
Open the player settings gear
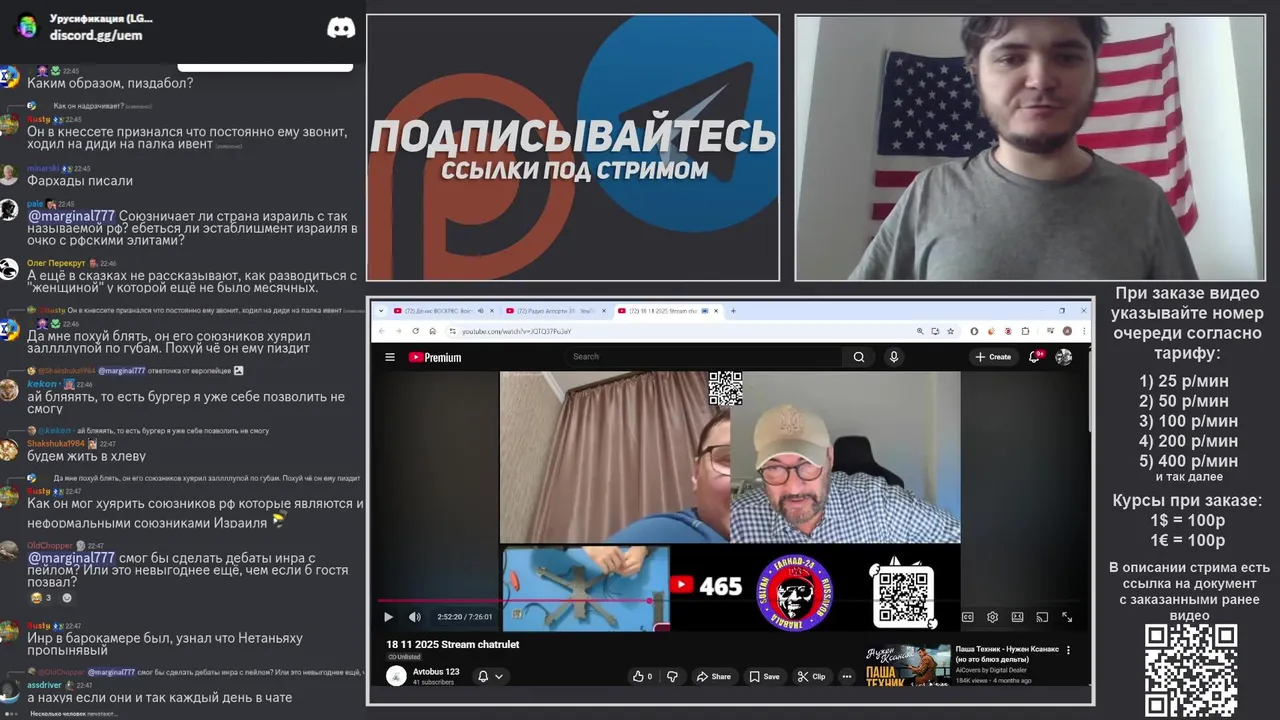point(993,617)
